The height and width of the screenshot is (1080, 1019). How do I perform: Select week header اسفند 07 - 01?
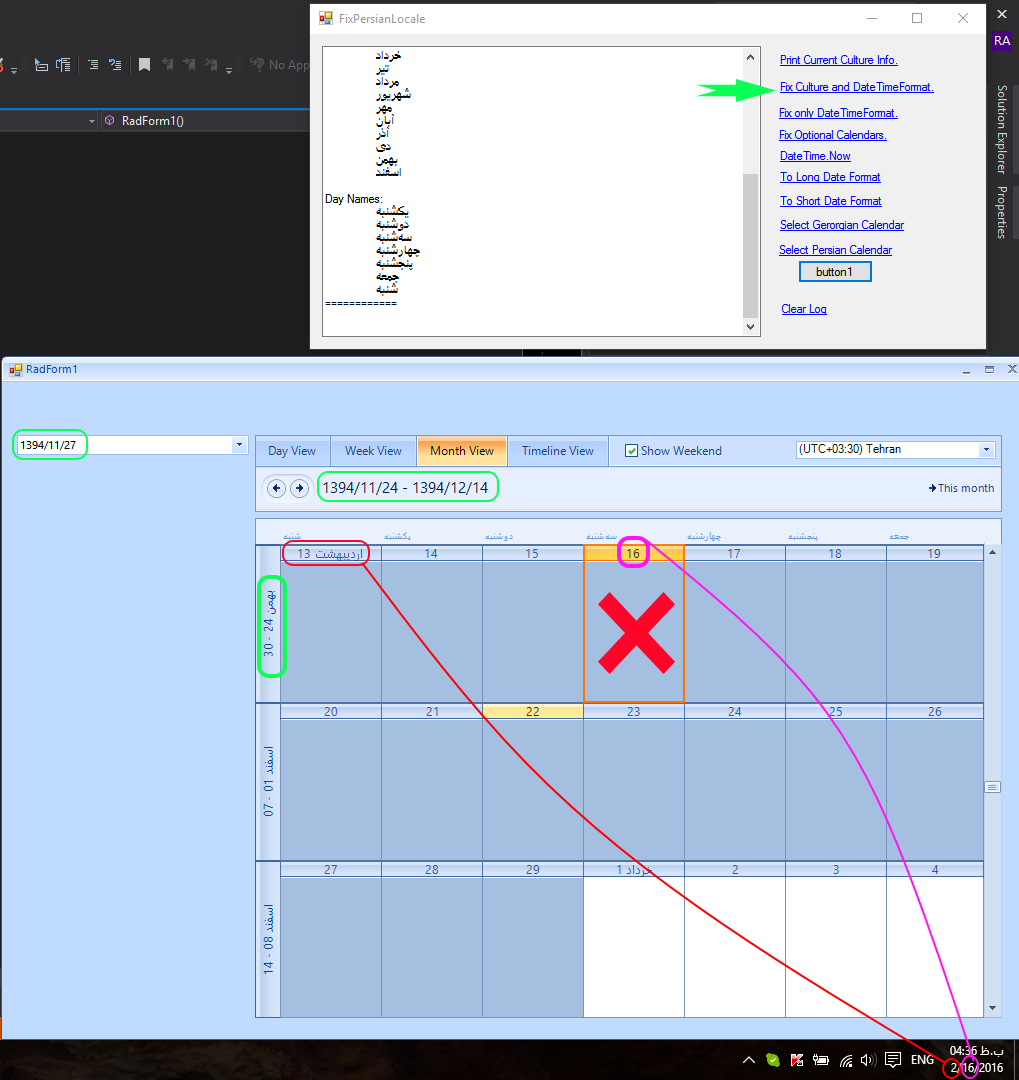(x=269, y=782)
